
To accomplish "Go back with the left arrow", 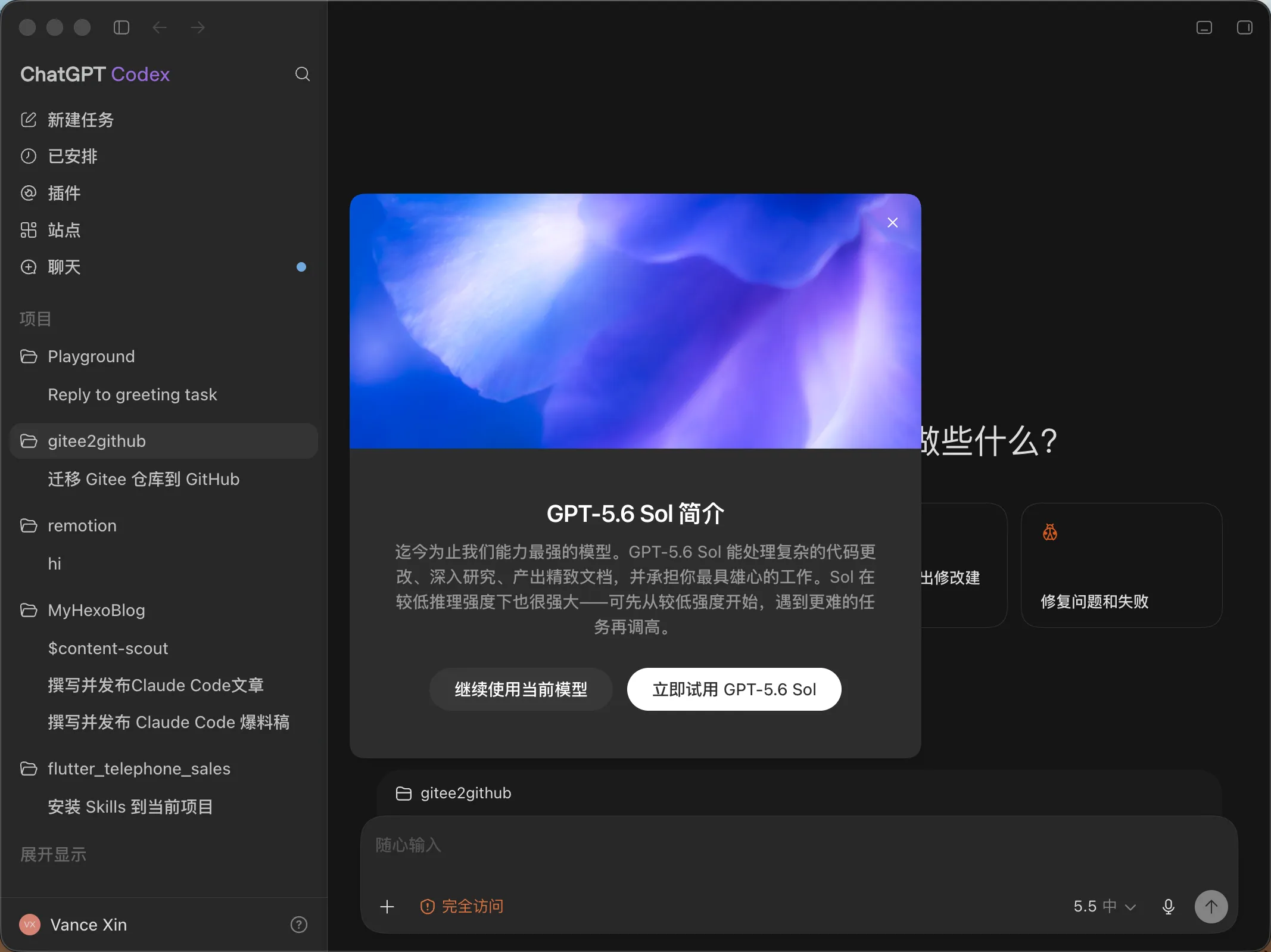I will (160, 27).
